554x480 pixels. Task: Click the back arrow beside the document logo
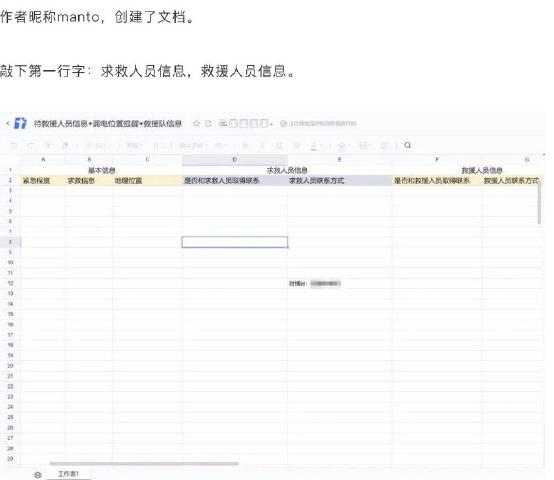(x=7, y=123)
